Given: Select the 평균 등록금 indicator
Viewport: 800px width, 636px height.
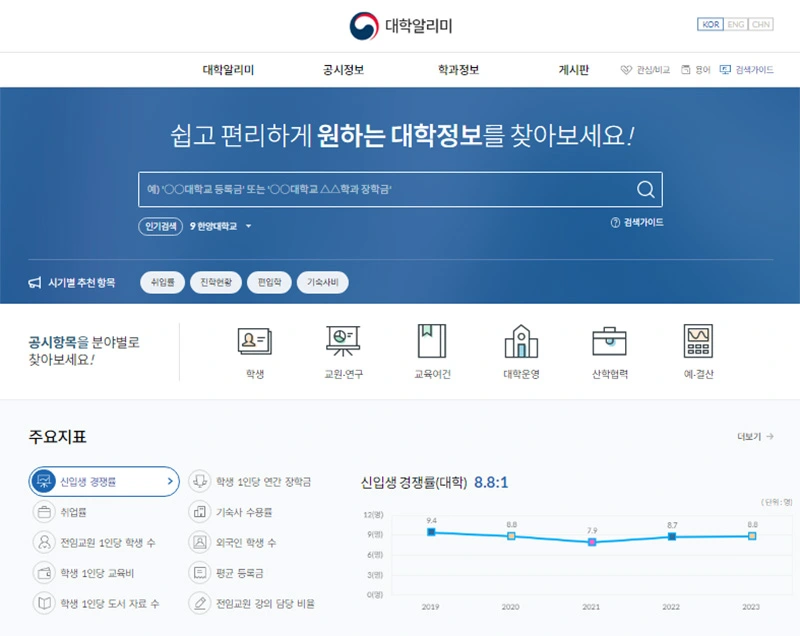Looking at the screenshot, I should 236,570.
